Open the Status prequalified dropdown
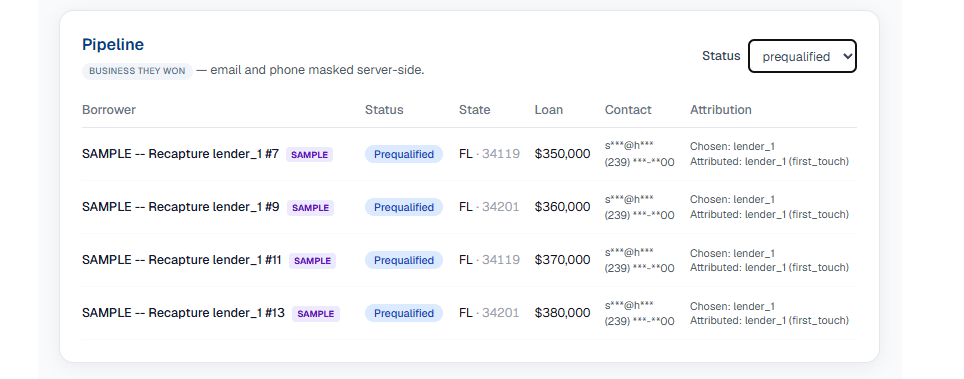This screenshot has width=964, height=379. tap(802, 56)
